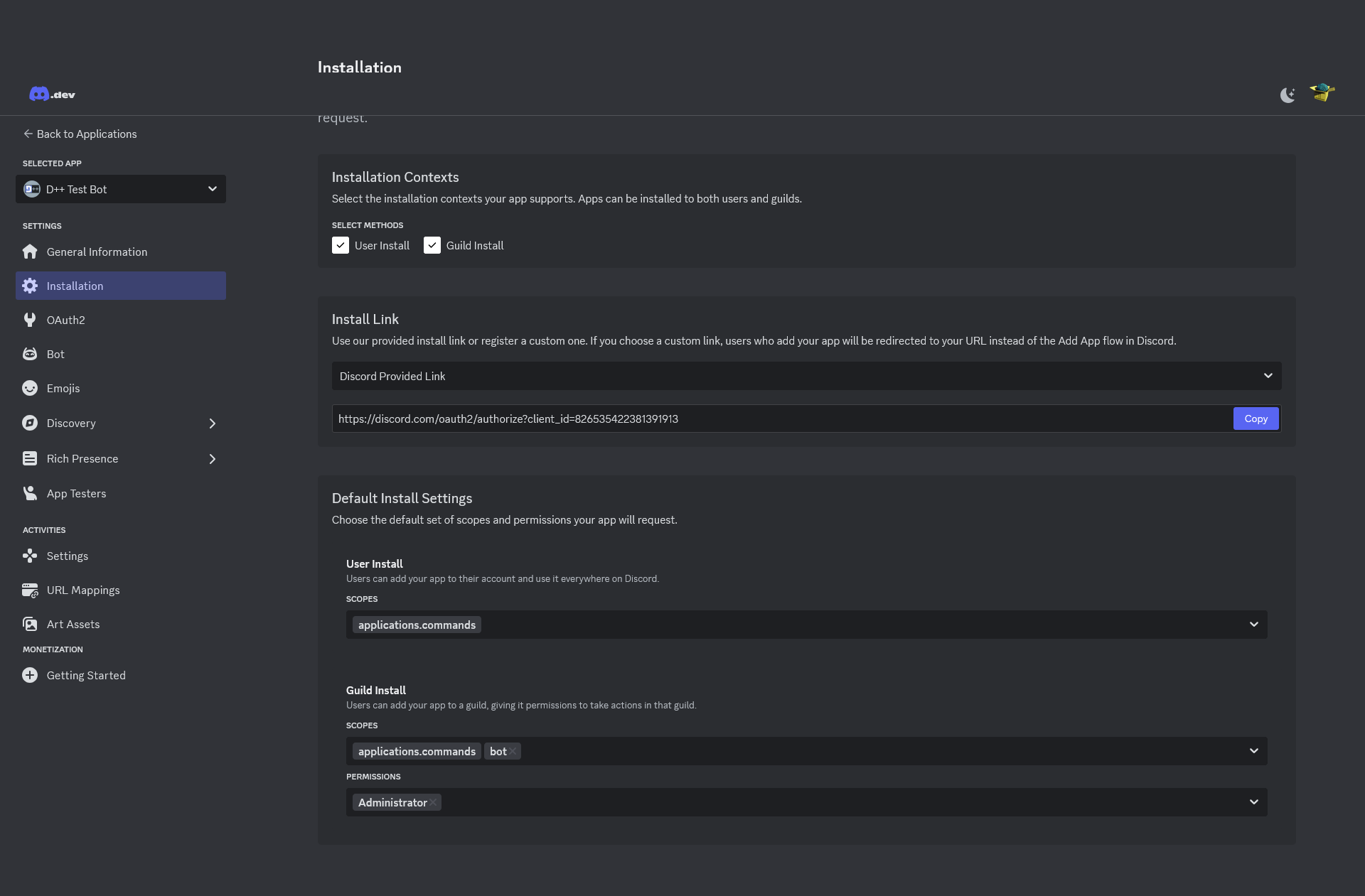Click the Emojis smiley icon
Image resolution: width=1365 pixels, height=896 pixels.
pyautogui.click(x=30, y=388)
